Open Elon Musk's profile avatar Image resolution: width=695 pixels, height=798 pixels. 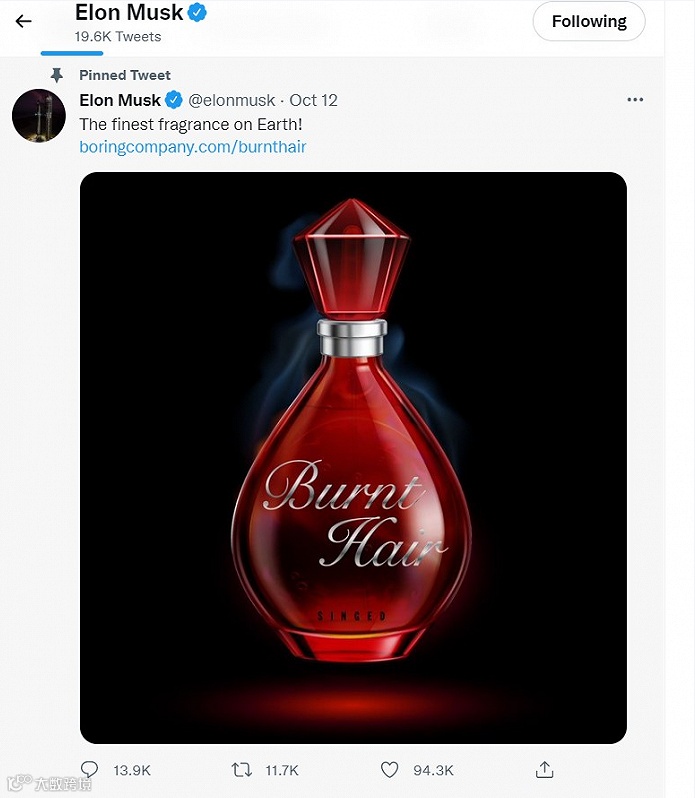[39, 115]
